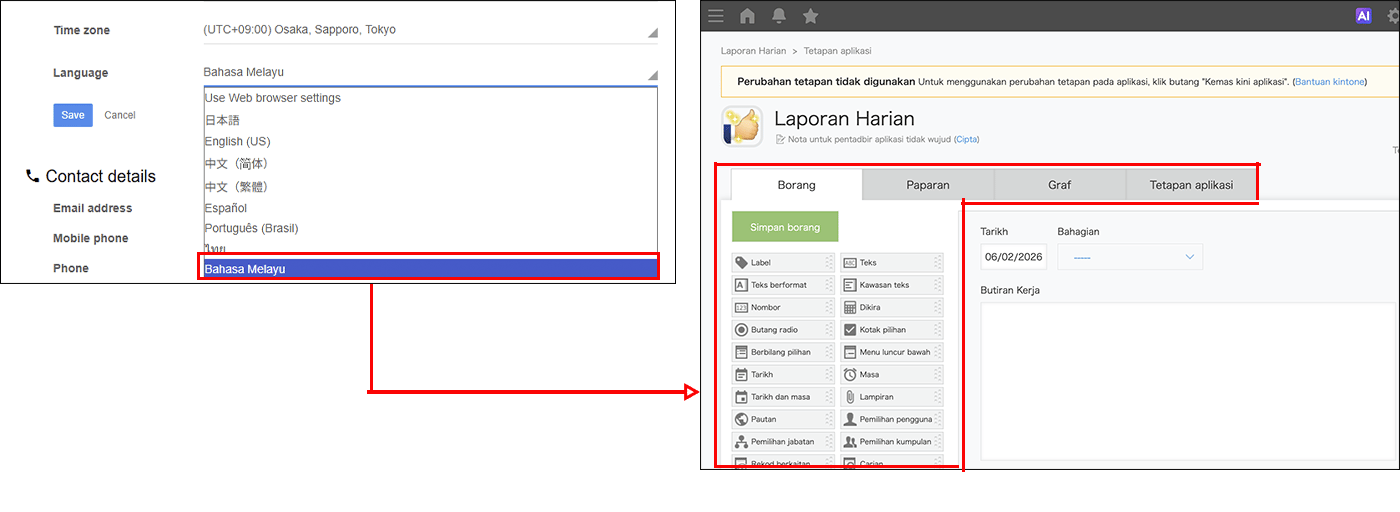Open the Tetapan aplikasi tab

[1191, 185]
